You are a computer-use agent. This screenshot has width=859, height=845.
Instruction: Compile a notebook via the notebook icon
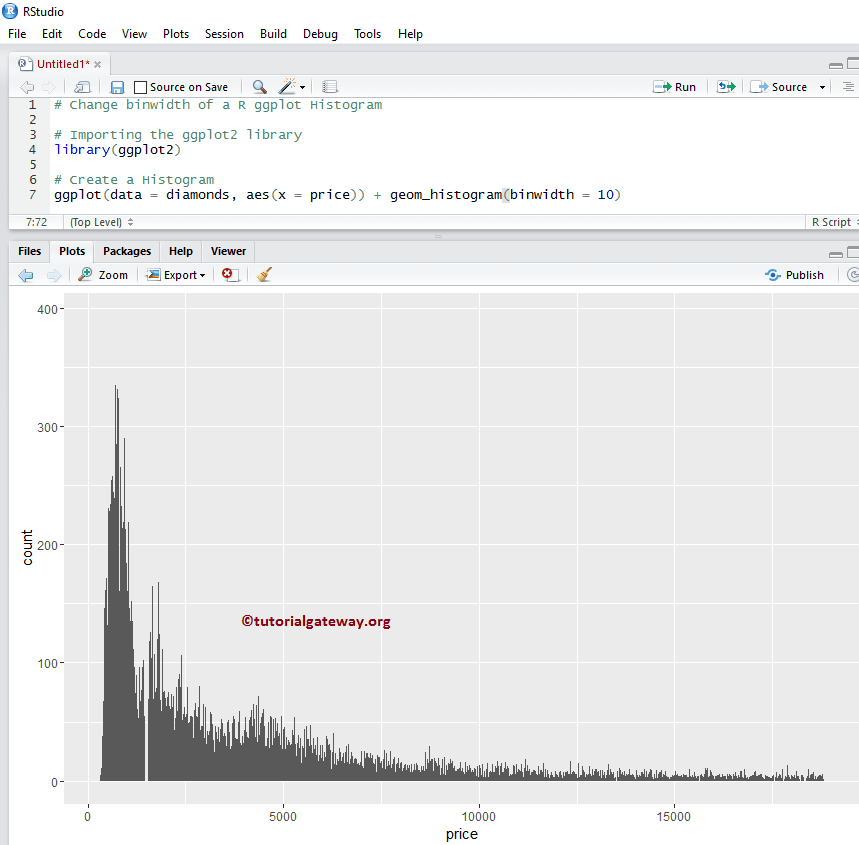point(330,87)
